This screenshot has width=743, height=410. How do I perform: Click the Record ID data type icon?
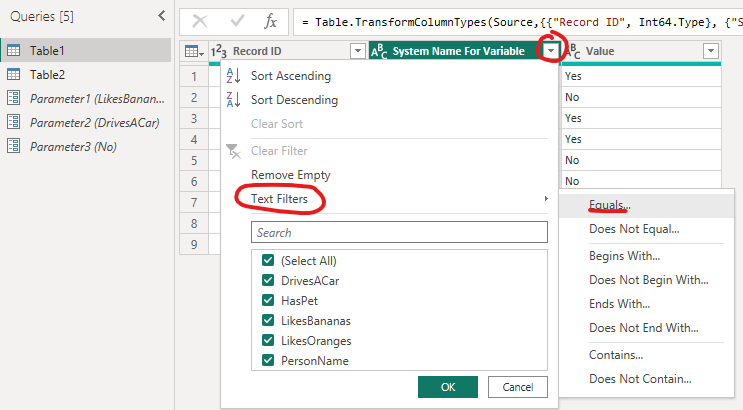(x=218, y=51)
